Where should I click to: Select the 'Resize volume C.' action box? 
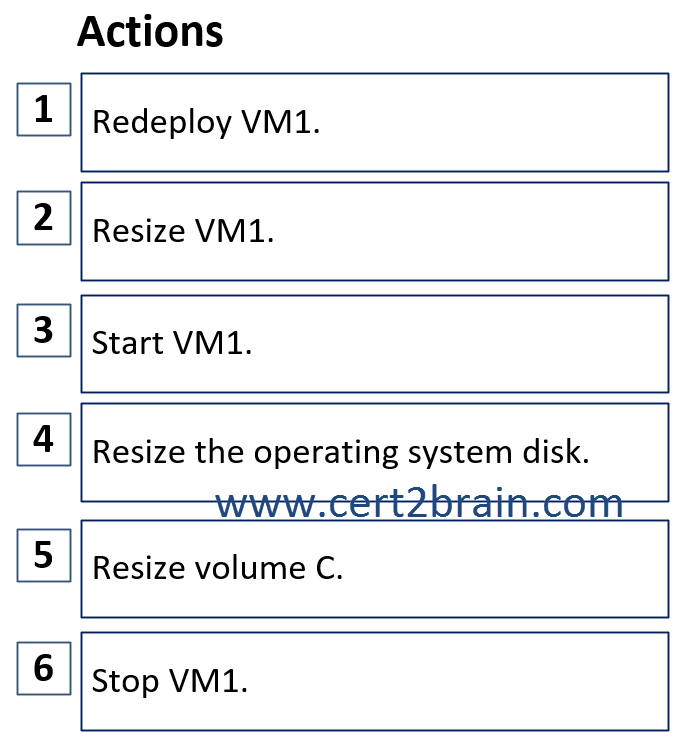coord(375,569)
